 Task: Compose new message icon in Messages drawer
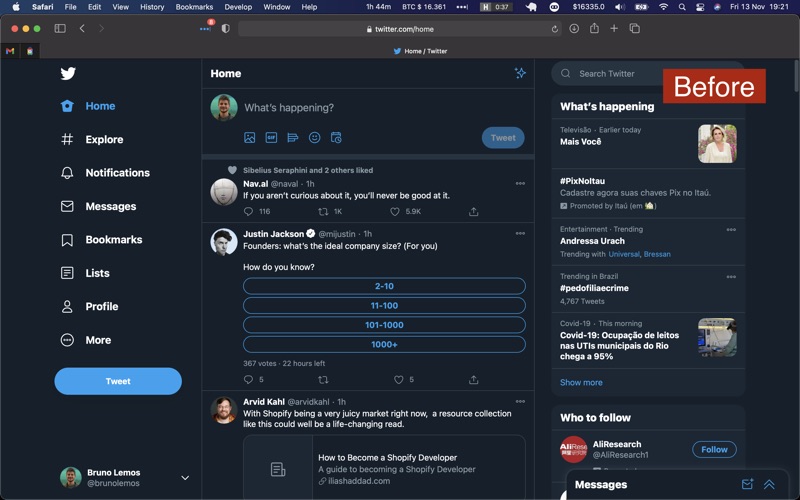coord(747,484)
